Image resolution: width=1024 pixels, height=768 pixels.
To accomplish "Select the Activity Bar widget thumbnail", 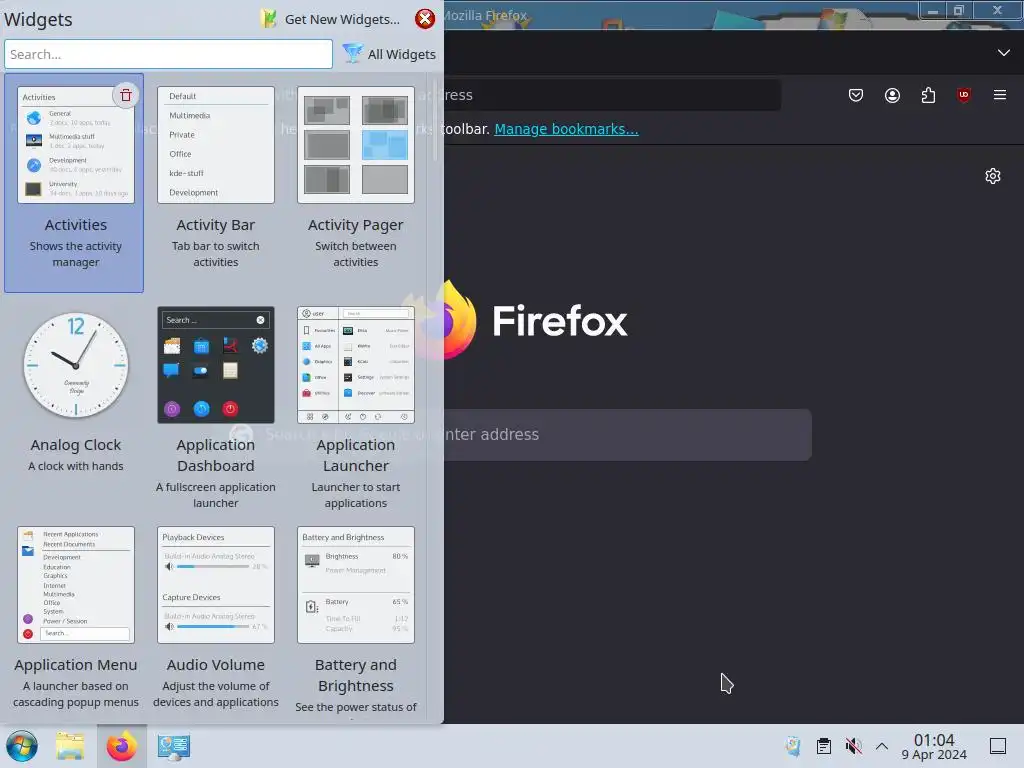I will (x=216, y=145).
